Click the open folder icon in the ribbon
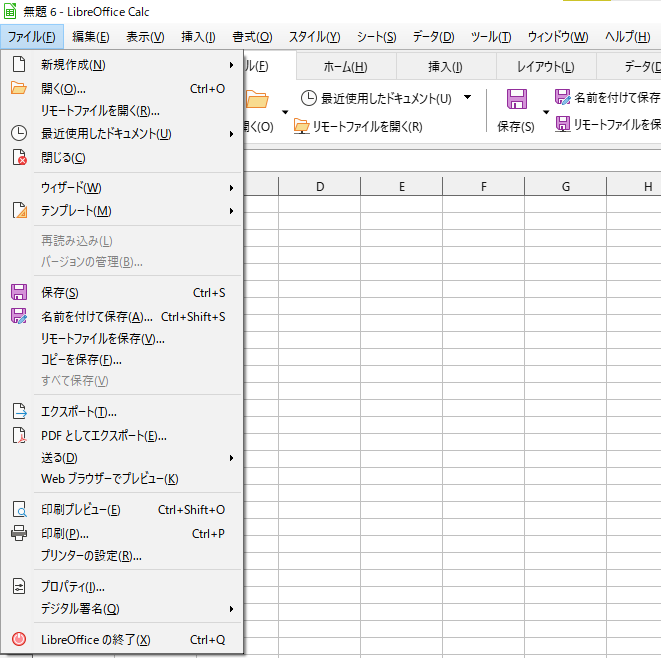This screenshot has width=661, height=658. coord(257,99)
